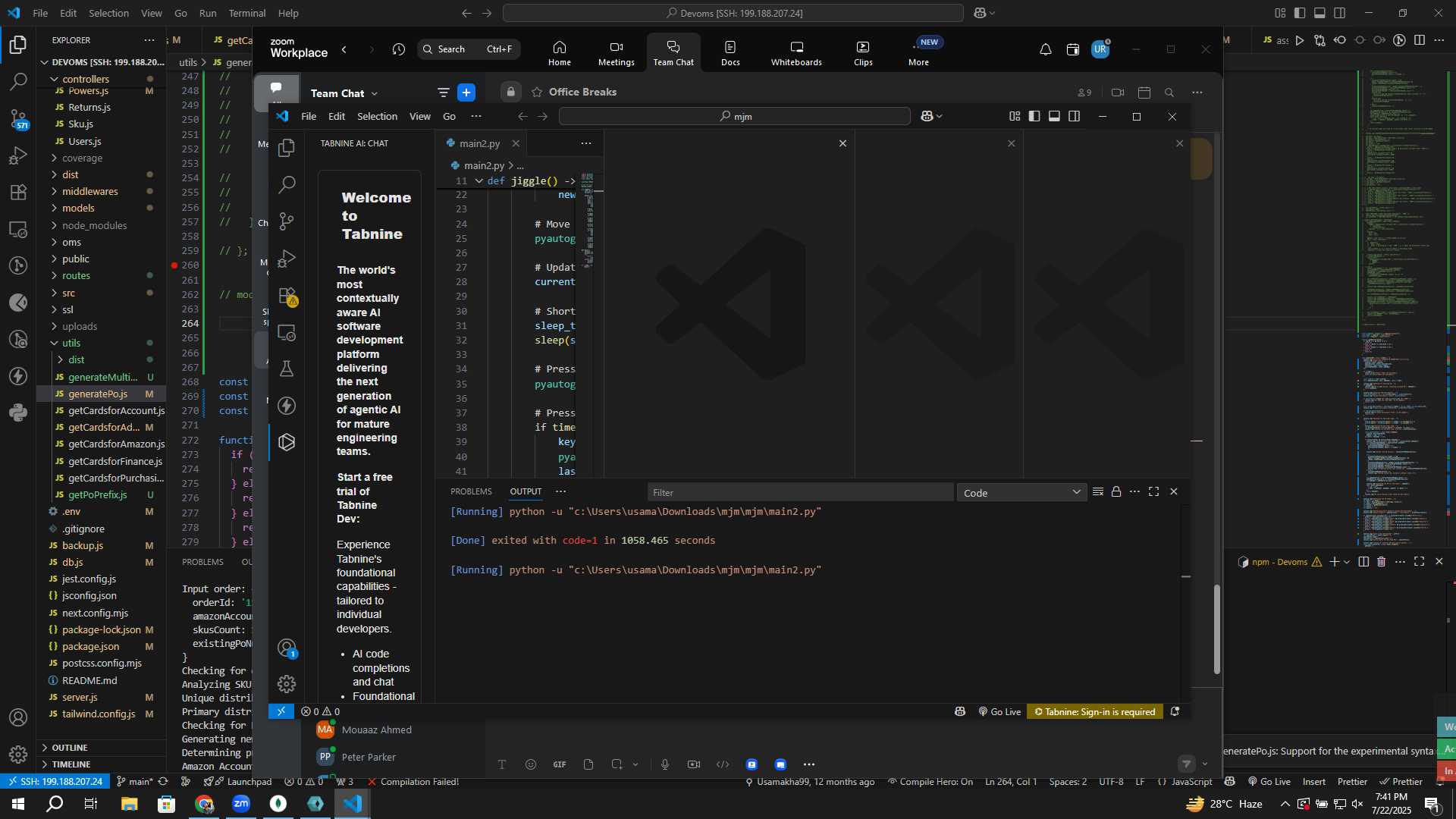Open the Peter Parker chat
Image resolution: width=1456 pixels, height=819 pixels.
(369, 757)
